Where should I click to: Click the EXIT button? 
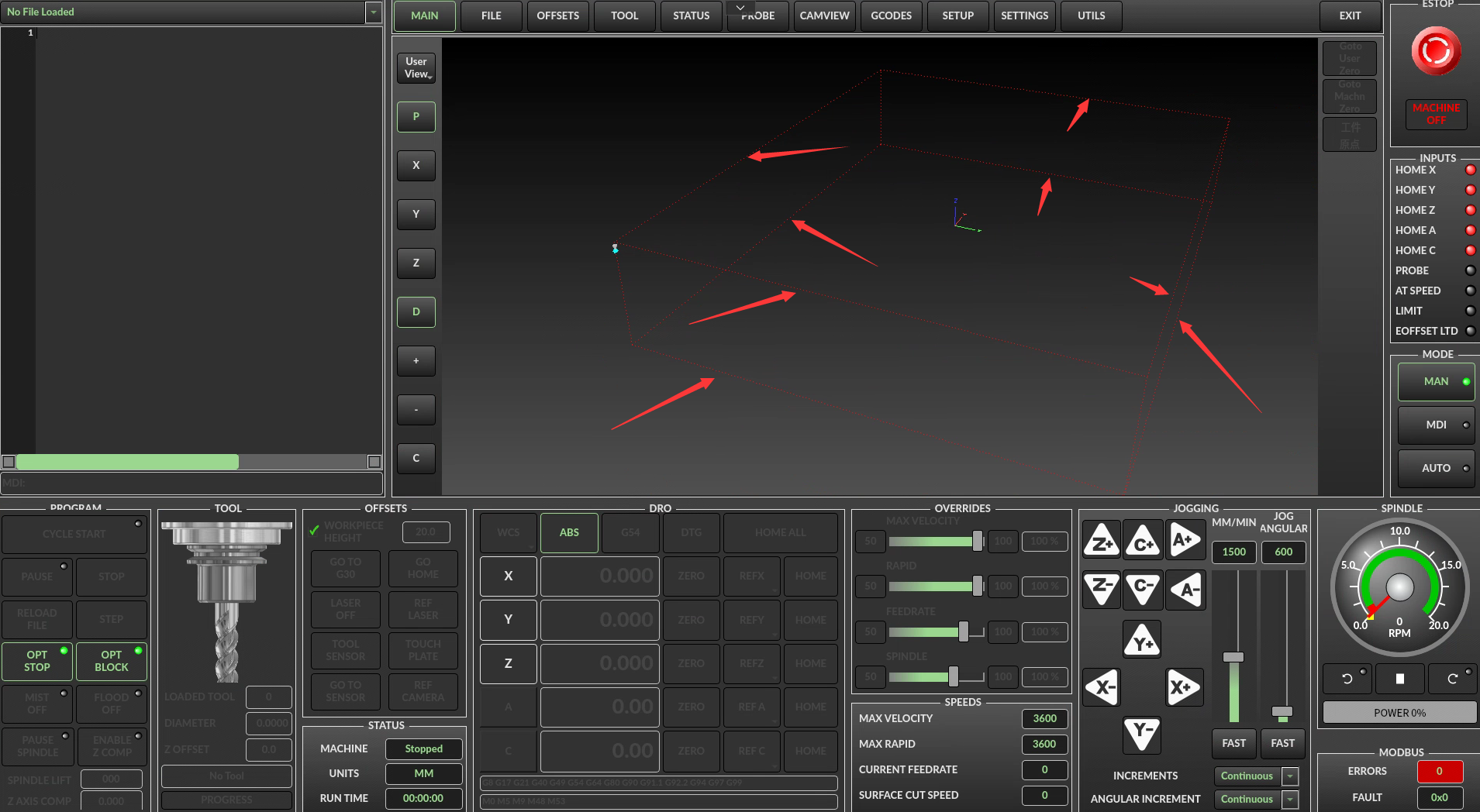click(1350, 15)
